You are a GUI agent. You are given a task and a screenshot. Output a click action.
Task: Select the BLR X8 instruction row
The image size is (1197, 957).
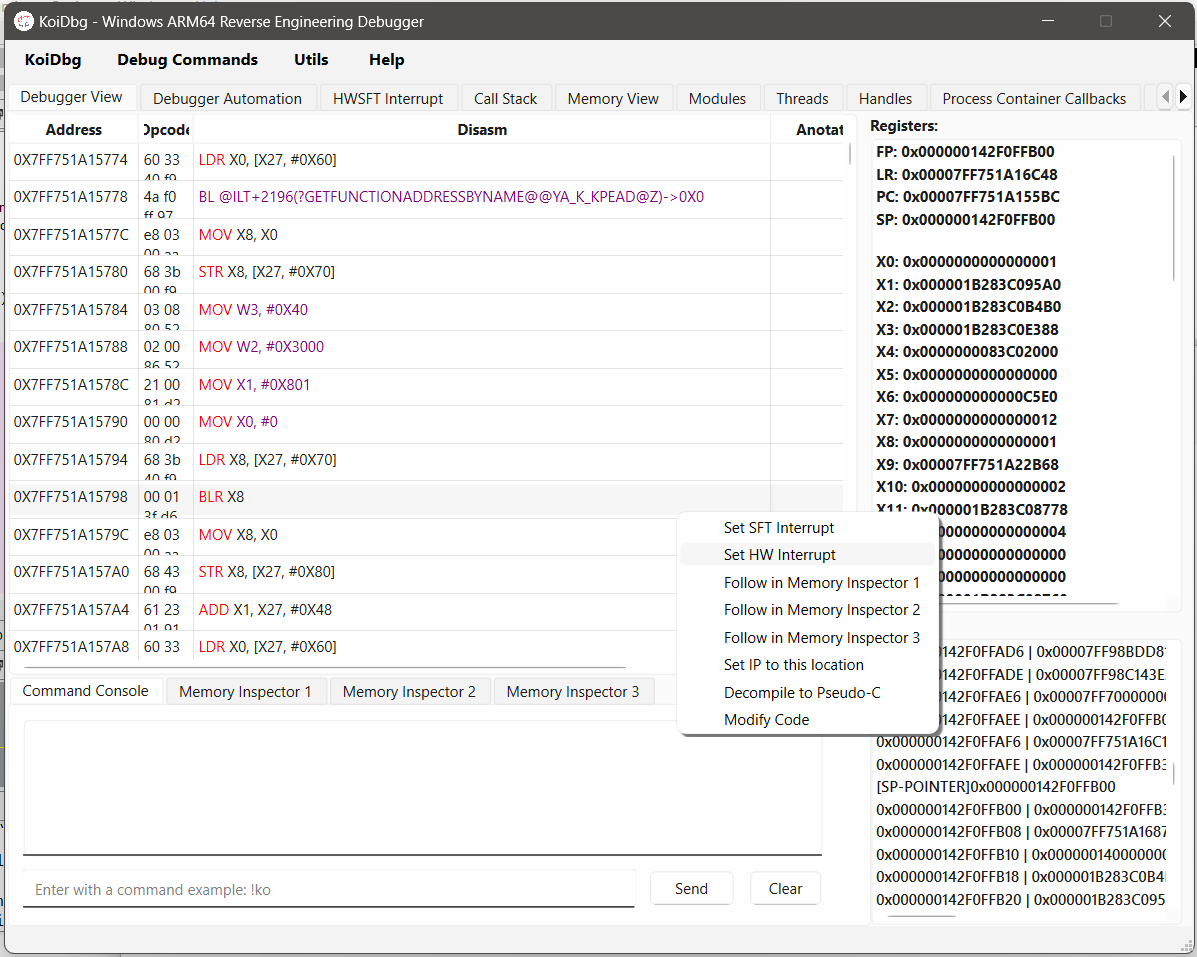click(426, 498)
